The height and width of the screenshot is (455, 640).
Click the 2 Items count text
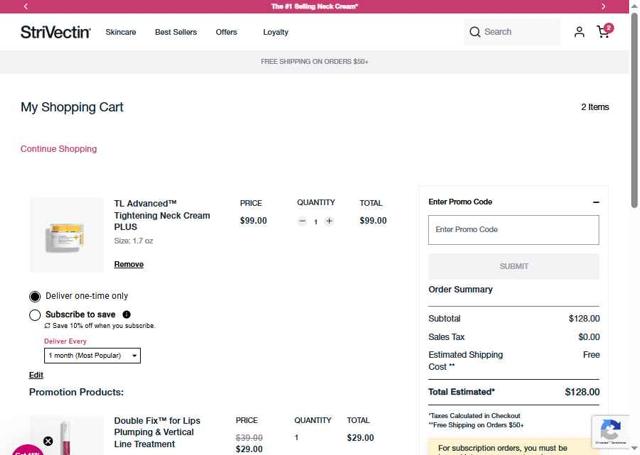point(595,107)
